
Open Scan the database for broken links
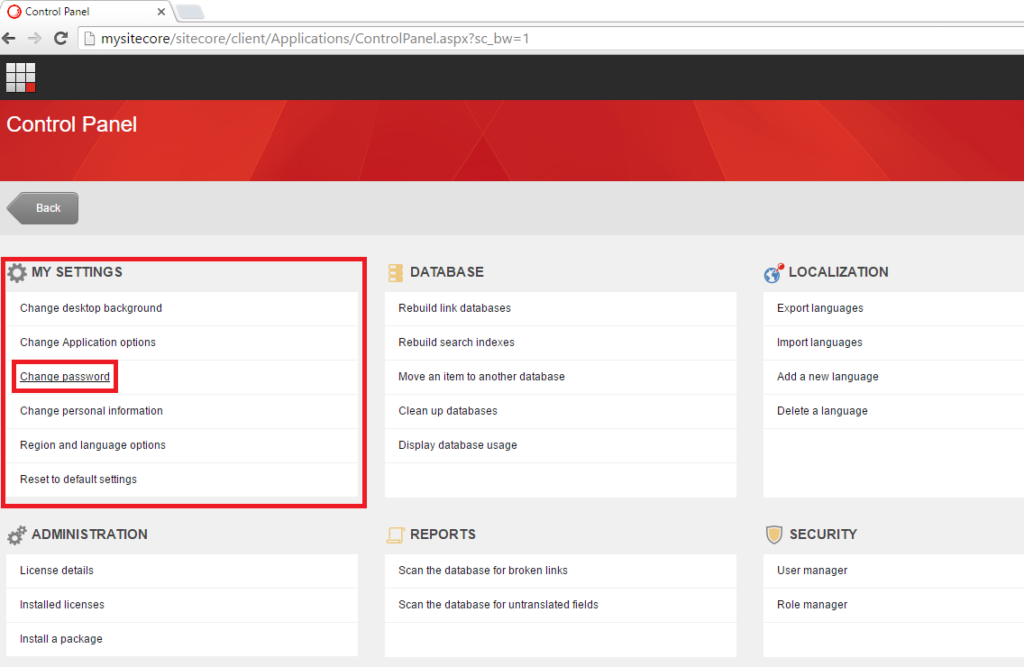tap(483, 570)
